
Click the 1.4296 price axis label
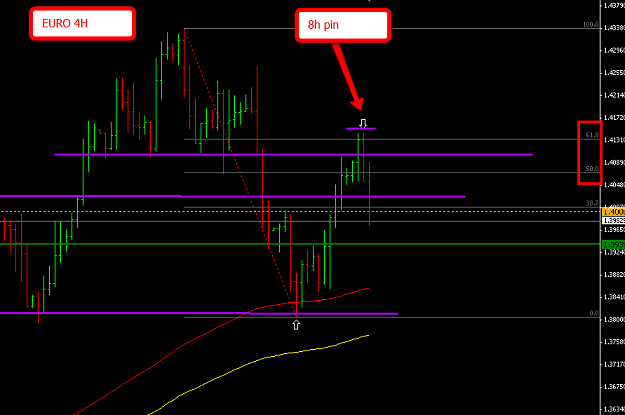coord(614,50)
